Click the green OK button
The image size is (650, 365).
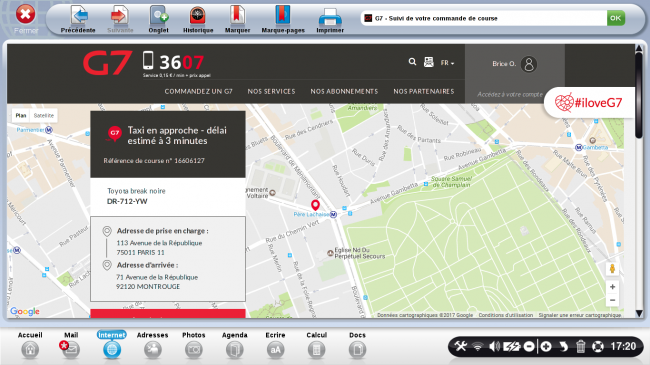(616, 18)
